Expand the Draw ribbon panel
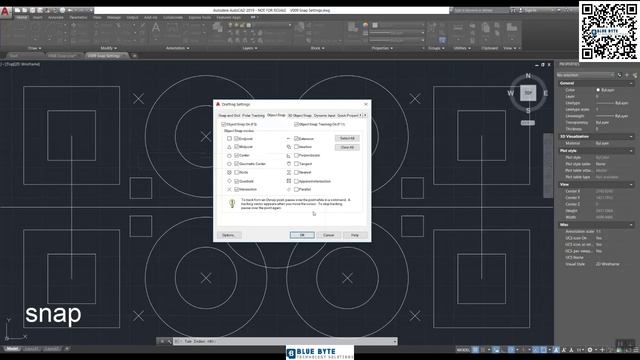The image size is (640, 360). pos(34,48)
